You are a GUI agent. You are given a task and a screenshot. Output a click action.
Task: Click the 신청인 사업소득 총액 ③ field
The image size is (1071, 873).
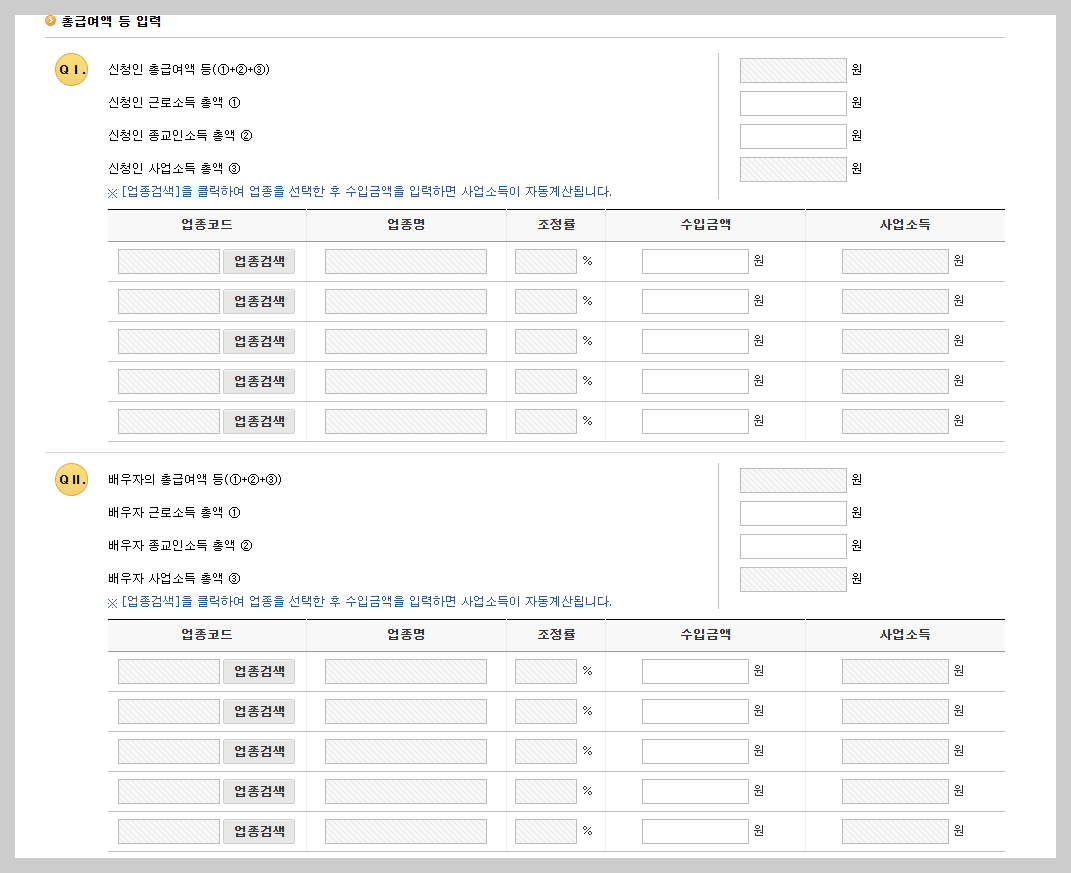(x=793, y=169)
